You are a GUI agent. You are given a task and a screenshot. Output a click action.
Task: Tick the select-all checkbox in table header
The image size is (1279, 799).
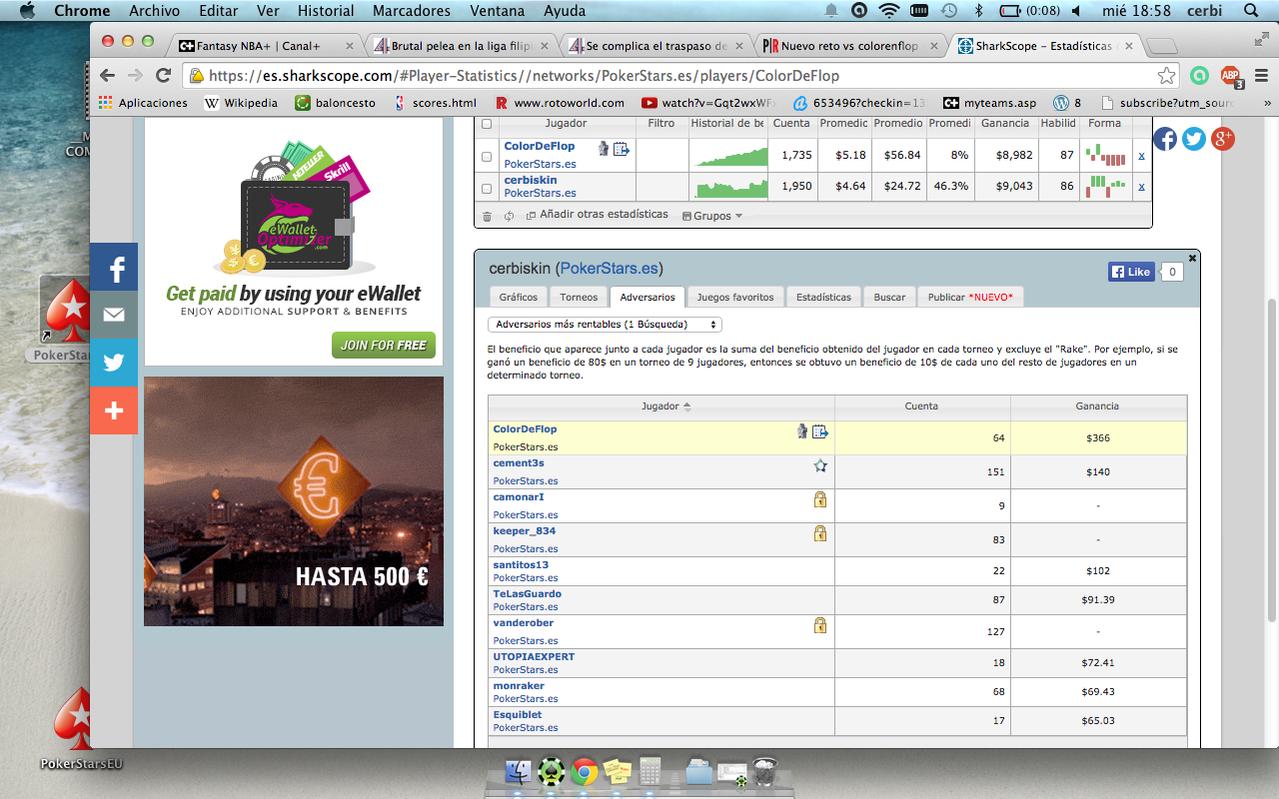tap(487, 124)
